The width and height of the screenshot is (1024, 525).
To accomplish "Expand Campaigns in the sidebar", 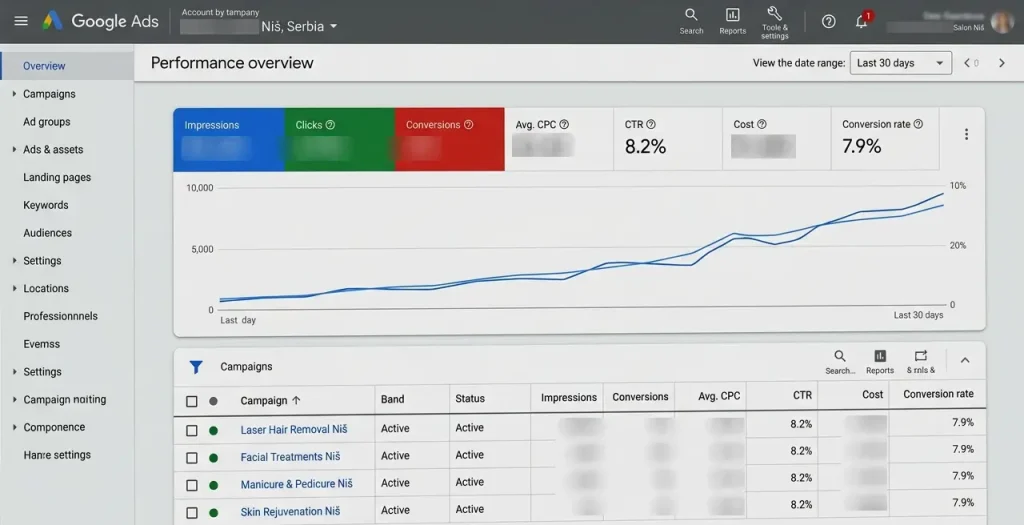I will click(x=14, y=94).
